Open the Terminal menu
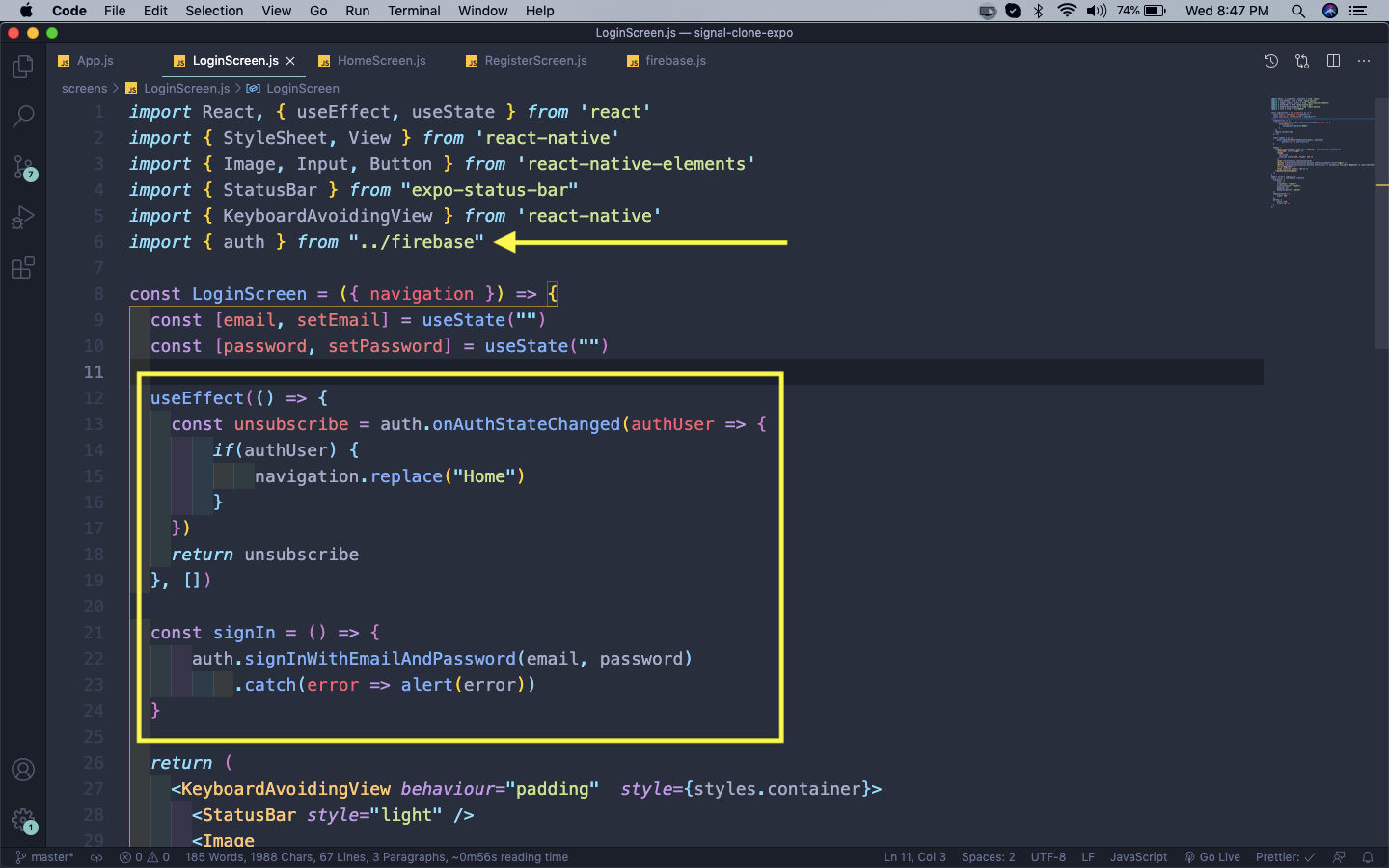The image size is (1389, 868). (414, 11)
